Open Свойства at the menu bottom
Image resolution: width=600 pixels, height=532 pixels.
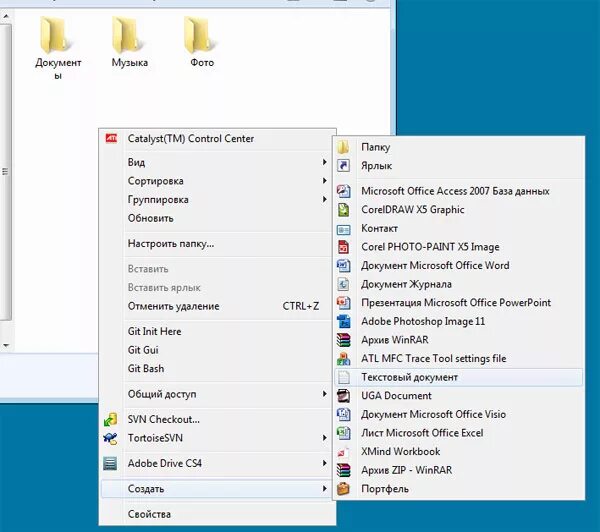[x=217, y=514]
